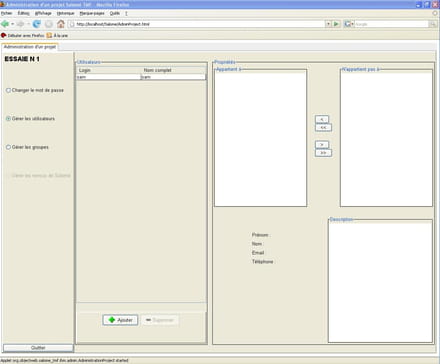Go to the Home page icon
The width and height of the screenshot is (440, 364).
click(61, 24)
